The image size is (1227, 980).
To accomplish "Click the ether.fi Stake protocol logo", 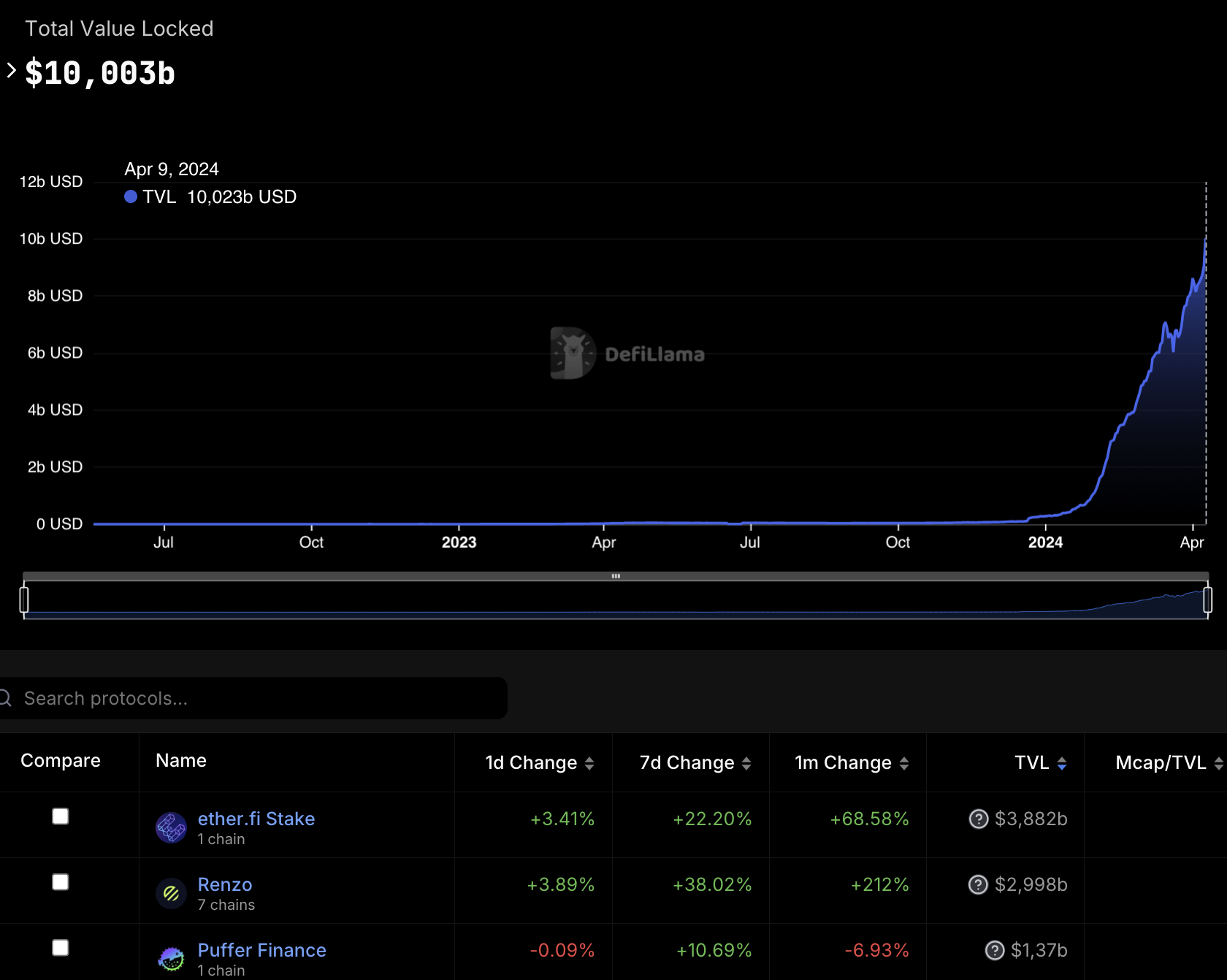I will click(x=172, y=827).
